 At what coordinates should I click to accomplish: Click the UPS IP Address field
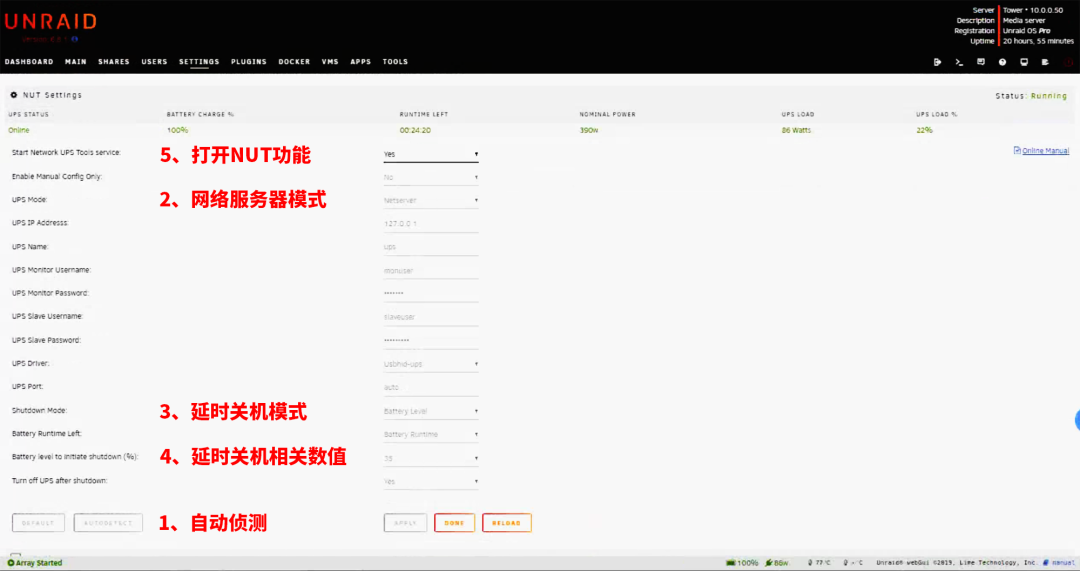point(431,224)
